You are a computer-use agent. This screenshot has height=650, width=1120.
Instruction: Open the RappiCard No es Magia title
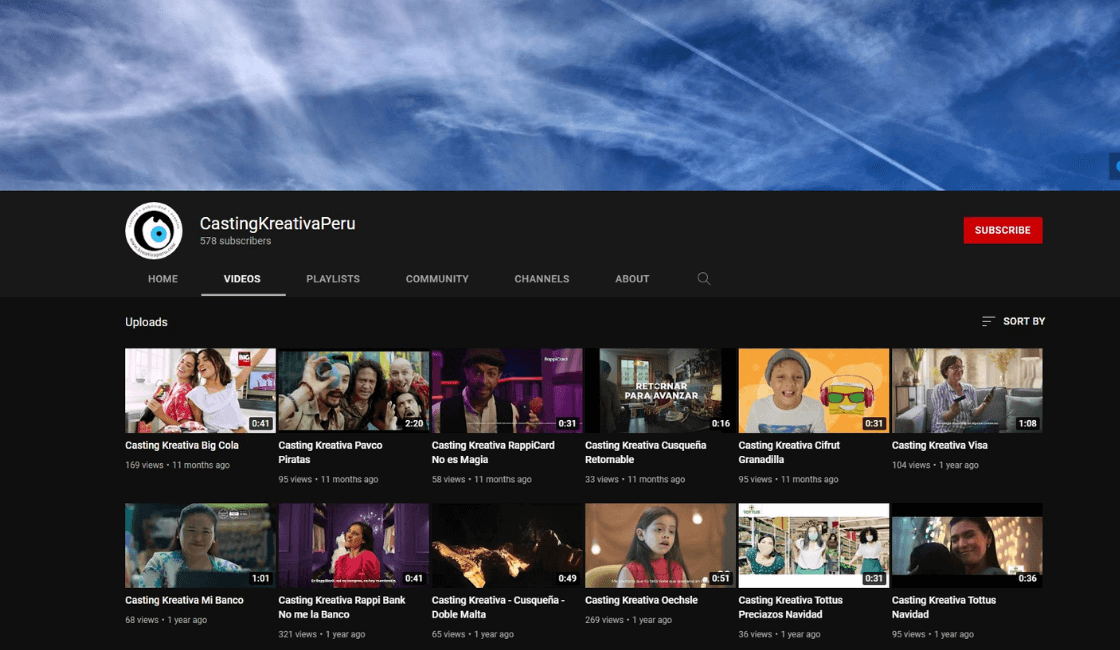(x=493, y=452)
